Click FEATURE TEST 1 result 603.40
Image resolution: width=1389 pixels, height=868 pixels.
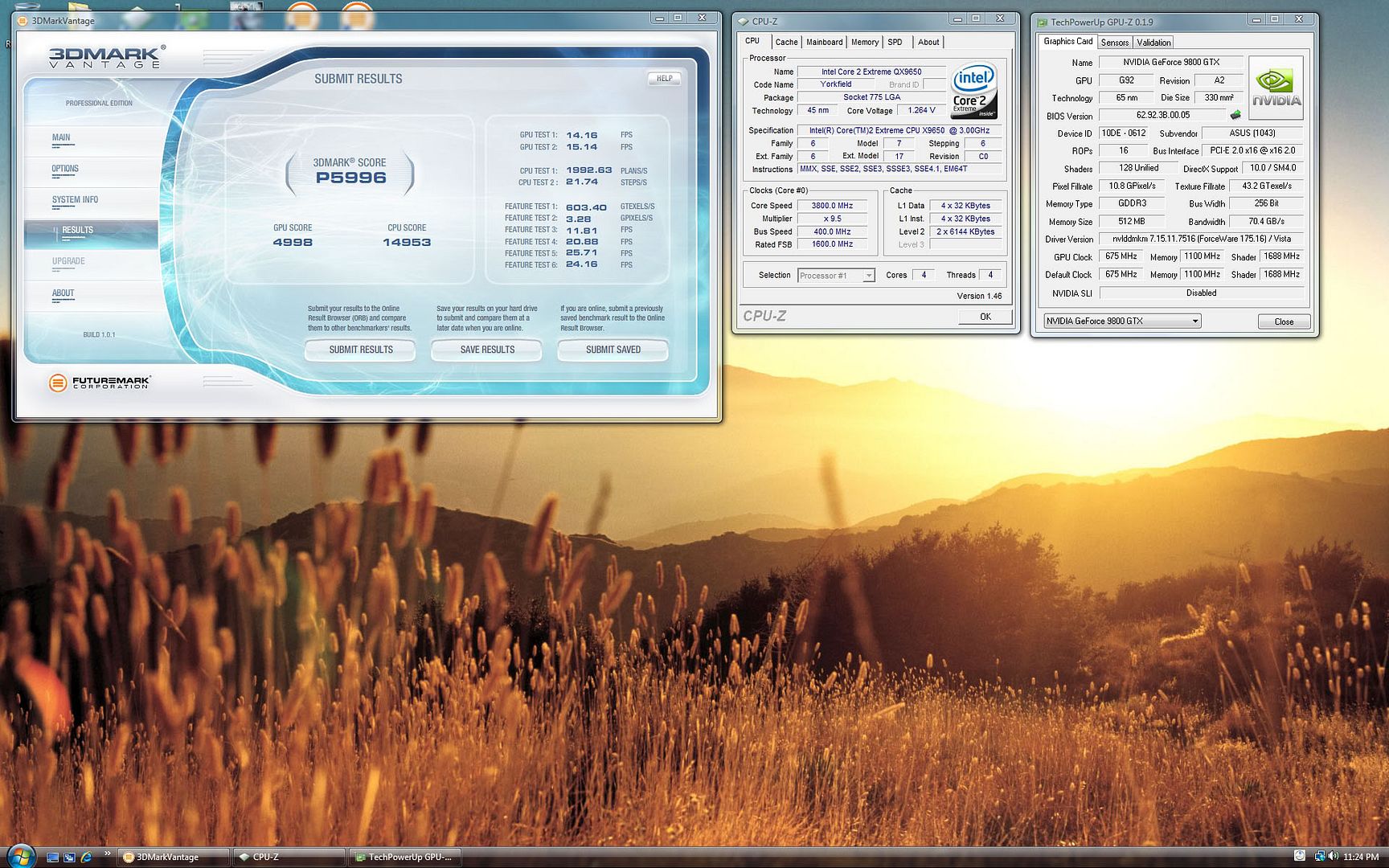click(x=586, y=207)
